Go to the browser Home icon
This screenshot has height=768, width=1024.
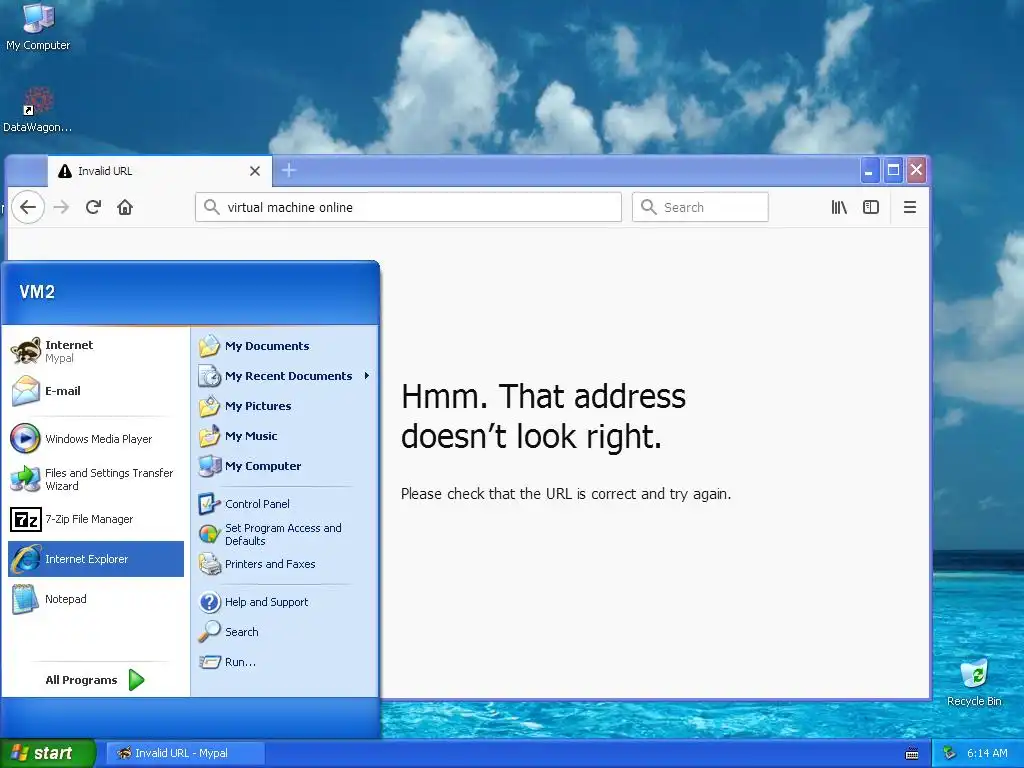coord(125,208)
